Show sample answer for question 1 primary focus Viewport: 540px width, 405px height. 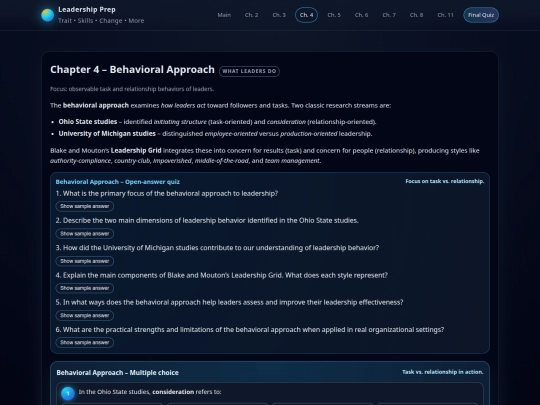85,206
